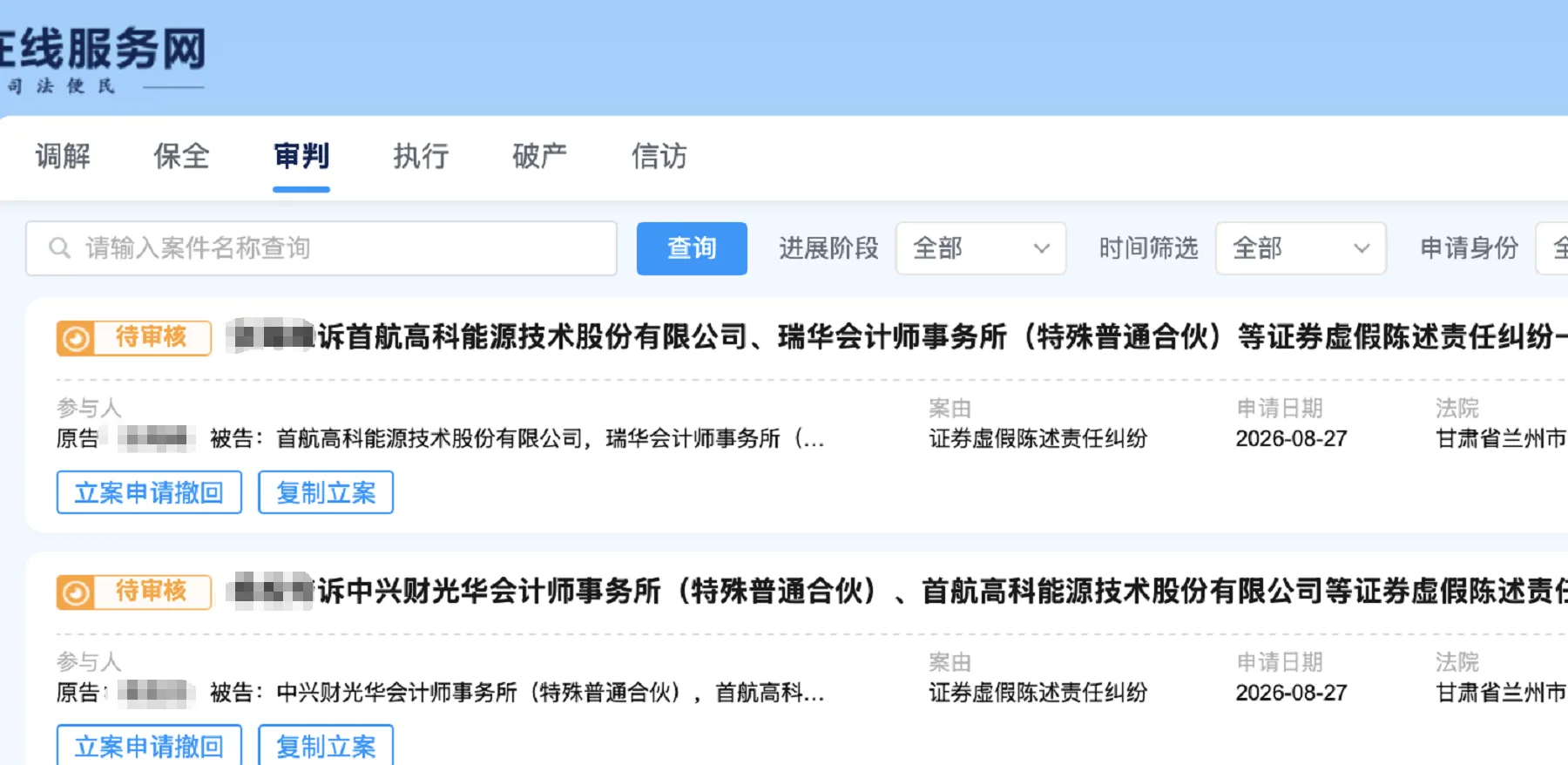Click 复制立案 for the 首航高科 case
The image size is (1568, 765).
point(326,492)
